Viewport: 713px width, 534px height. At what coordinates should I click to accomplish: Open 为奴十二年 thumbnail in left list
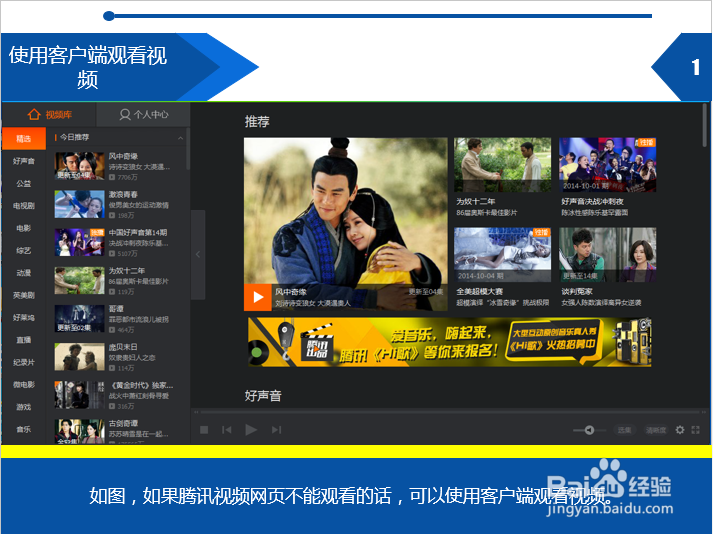point(80,281)
